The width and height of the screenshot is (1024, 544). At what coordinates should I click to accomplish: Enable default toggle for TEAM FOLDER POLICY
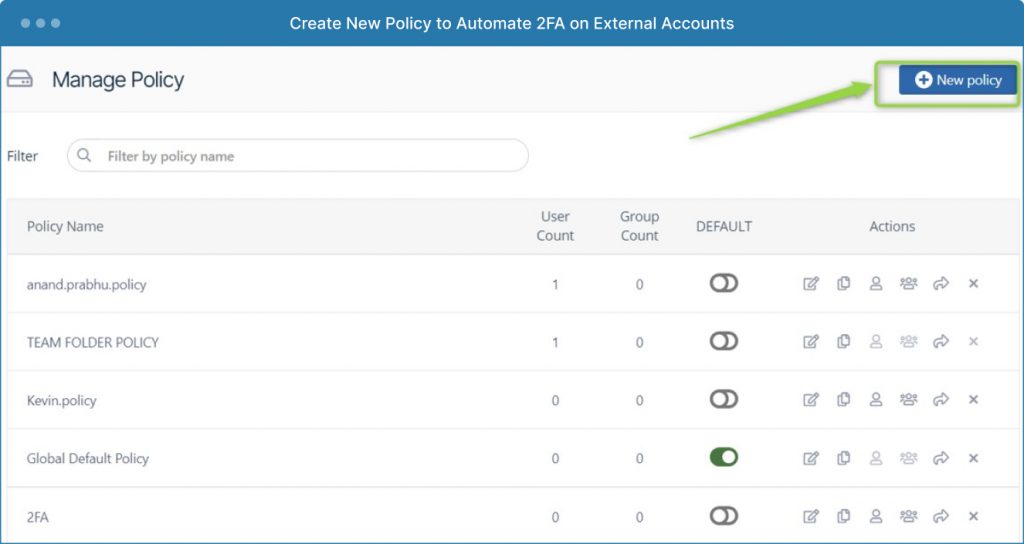coord(724,342)
